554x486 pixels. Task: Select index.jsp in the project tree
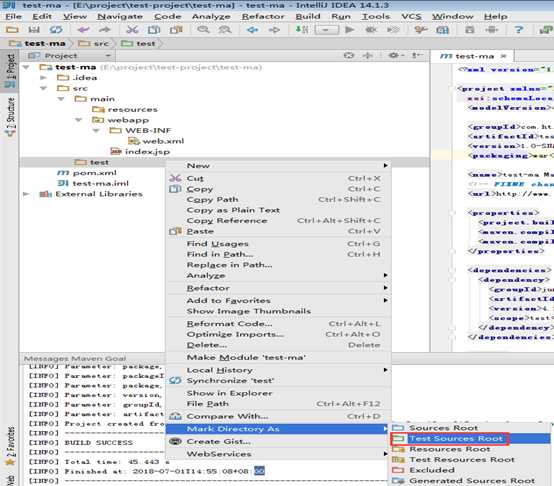(x=140, y=152)
